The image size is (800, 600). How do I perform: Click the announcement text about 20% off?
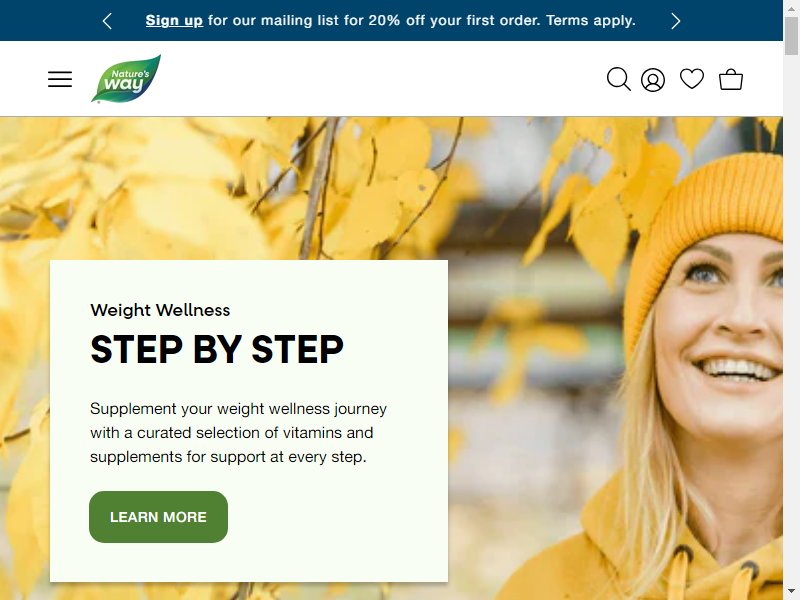pos(390,20)
